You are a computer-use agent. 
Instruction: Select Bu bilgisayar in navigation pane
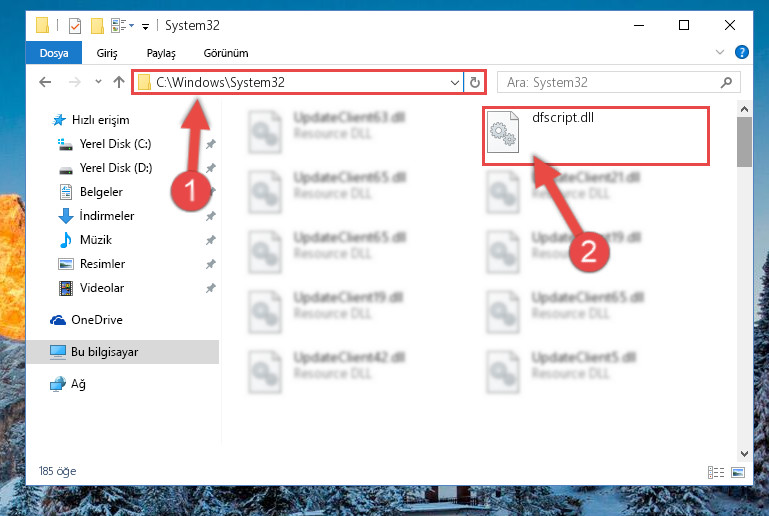123,352
